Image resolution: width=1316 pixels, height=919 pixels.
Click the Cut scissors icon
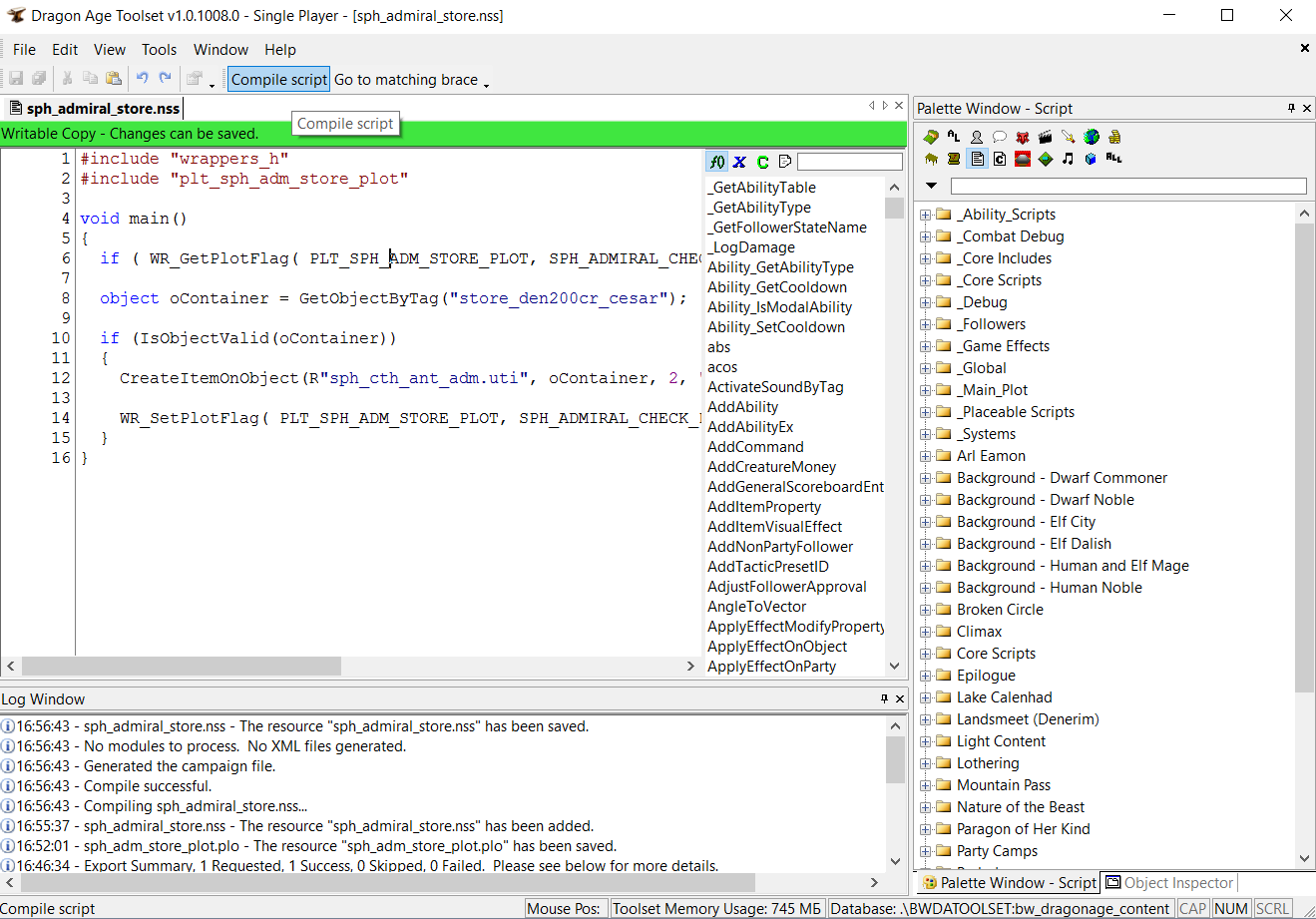(x=67, y=78)
